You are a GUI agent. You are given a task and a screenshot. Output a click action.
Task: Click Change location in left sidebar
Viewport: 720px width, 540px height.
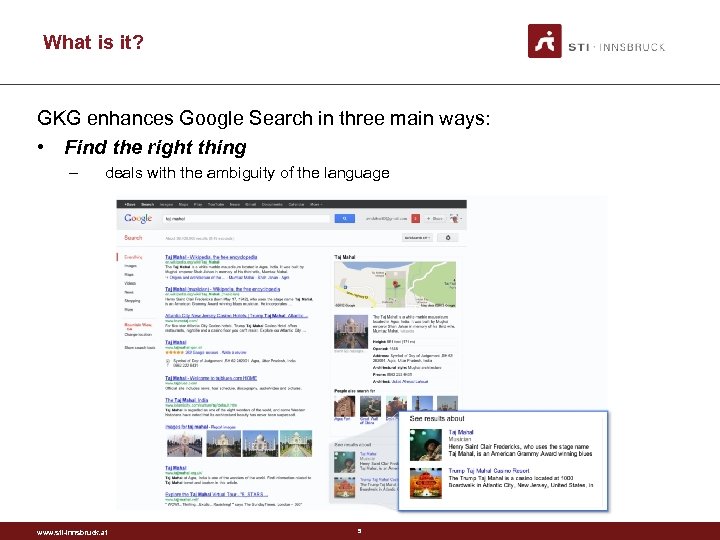point(138,335)
